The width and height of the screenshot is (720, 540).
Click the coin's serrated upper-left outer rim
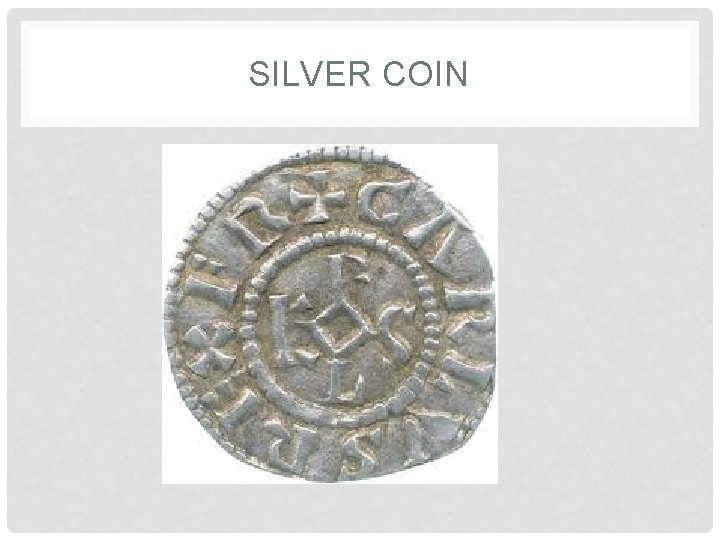(x=204, y=220)
